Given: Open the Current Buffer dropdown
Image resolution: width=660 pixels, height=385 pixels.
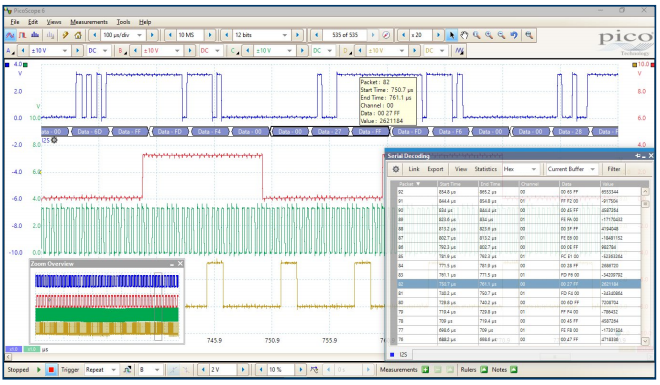Looking at the screenshot, I should tap(592, 169).
